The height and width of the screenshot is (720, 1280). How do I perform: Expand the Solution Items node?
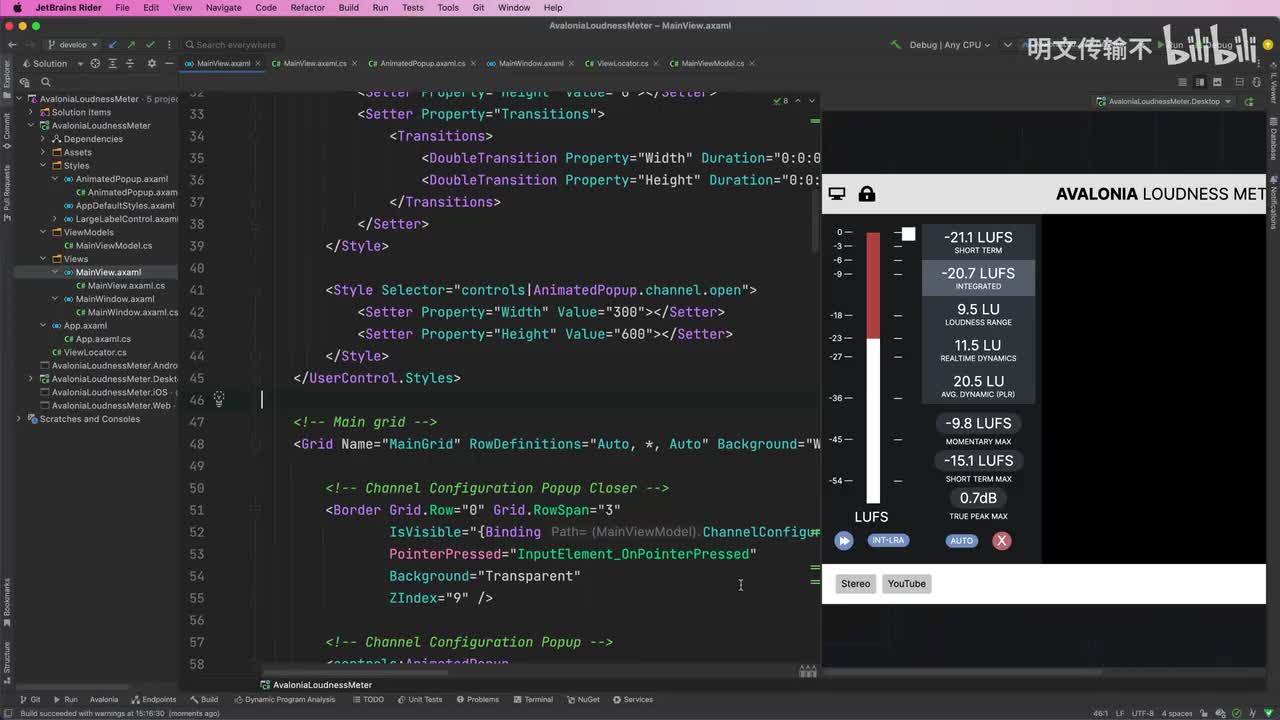pos(31,112)
